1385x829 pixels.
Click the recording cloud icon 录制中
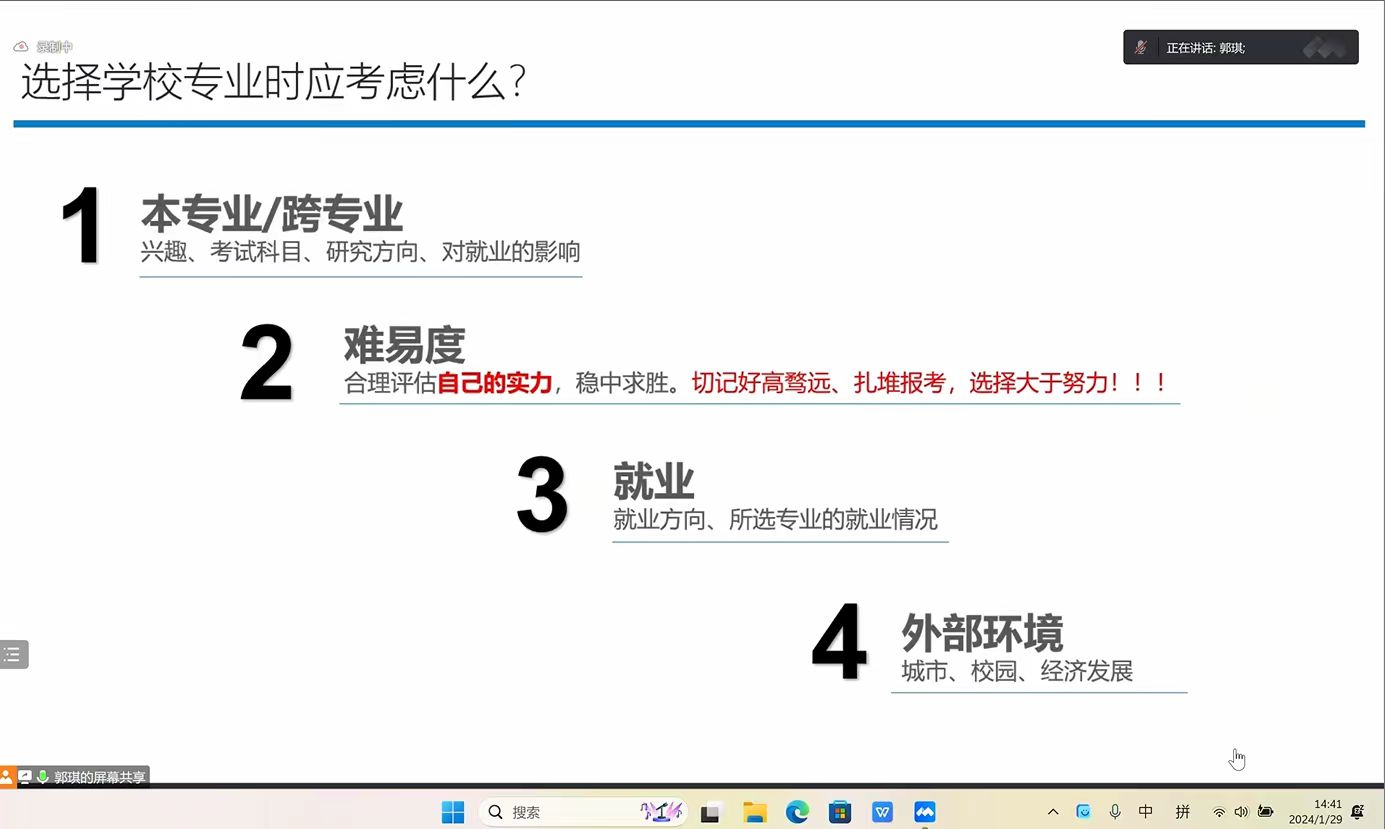(20, 46)
